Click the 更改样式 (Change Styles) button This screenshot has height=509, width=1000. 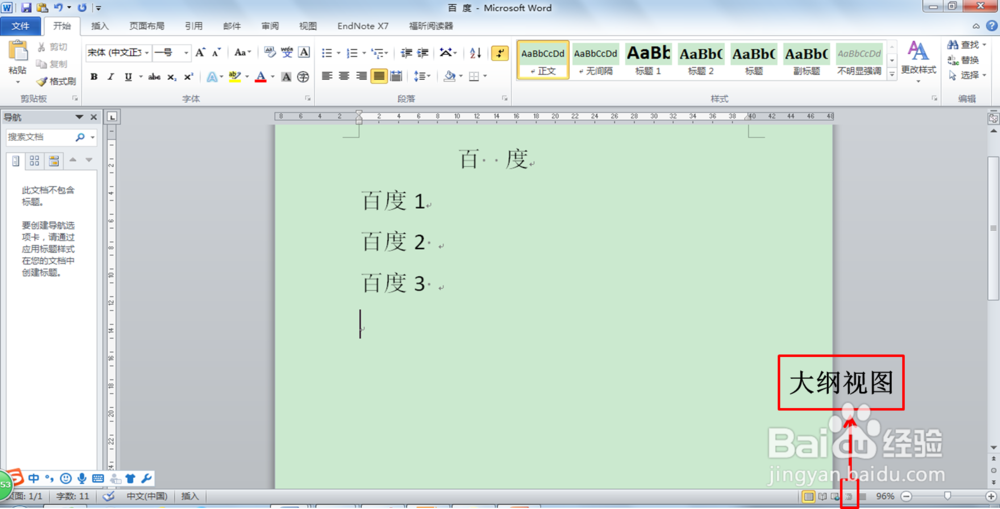[x=918, y=62]
